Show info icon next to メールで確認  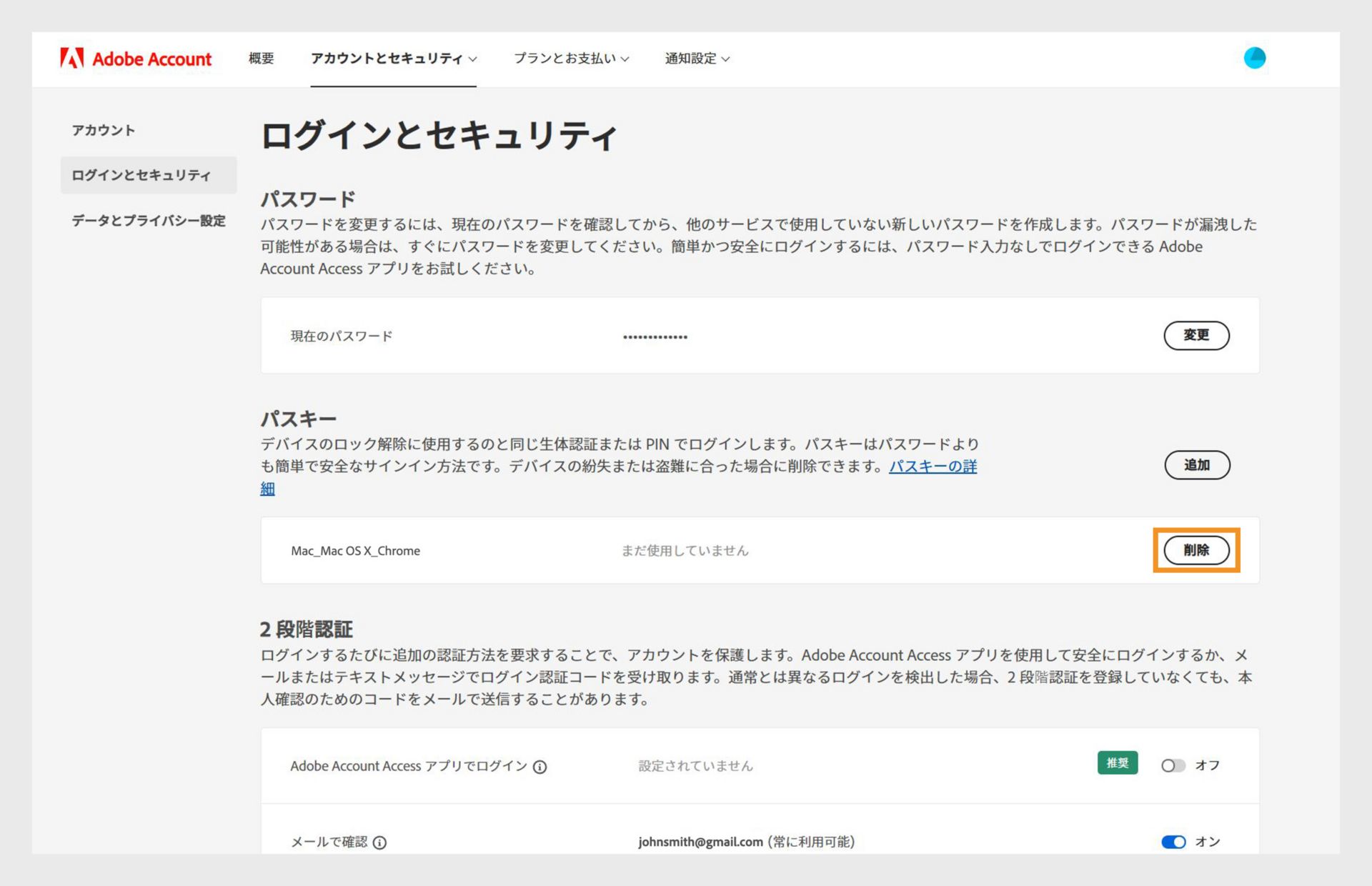pyautogui.click(x=380, y=842)
